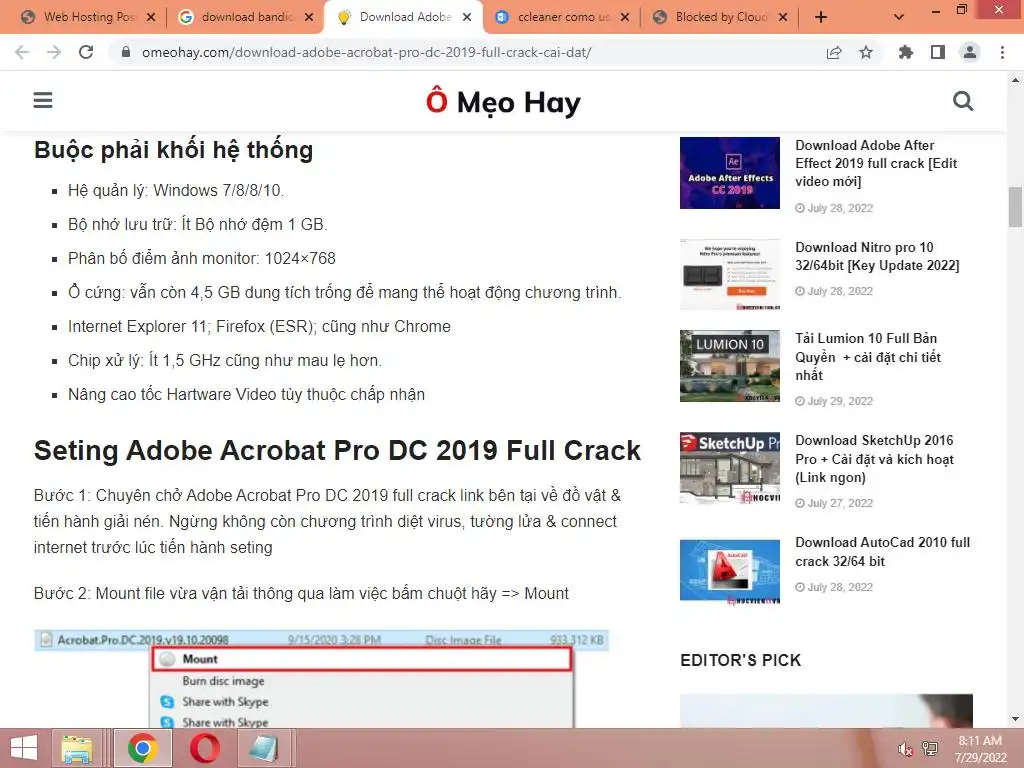
Task: Close the download bandicam tab
Action: 309,17
